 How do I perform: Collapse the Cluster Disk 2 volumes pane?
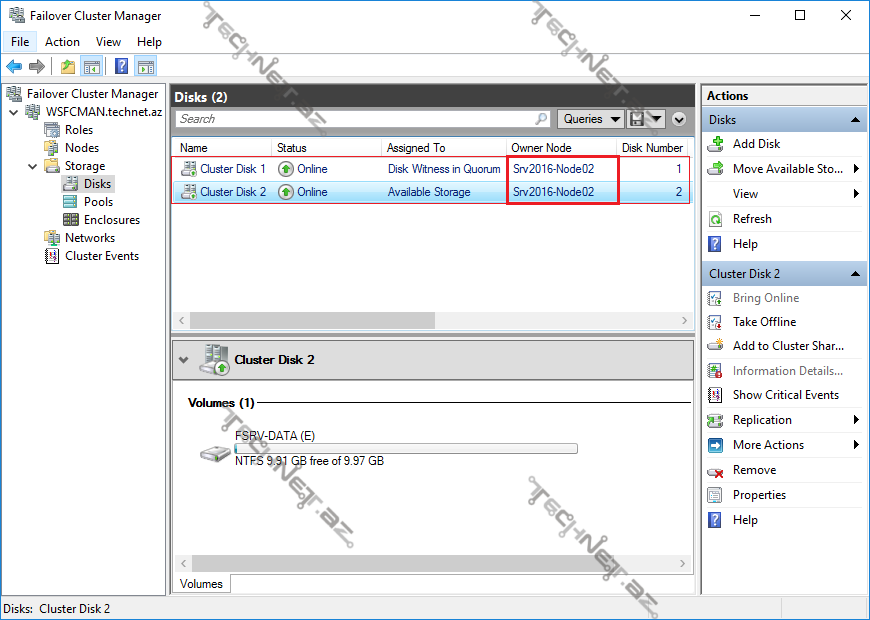[184, 359]
